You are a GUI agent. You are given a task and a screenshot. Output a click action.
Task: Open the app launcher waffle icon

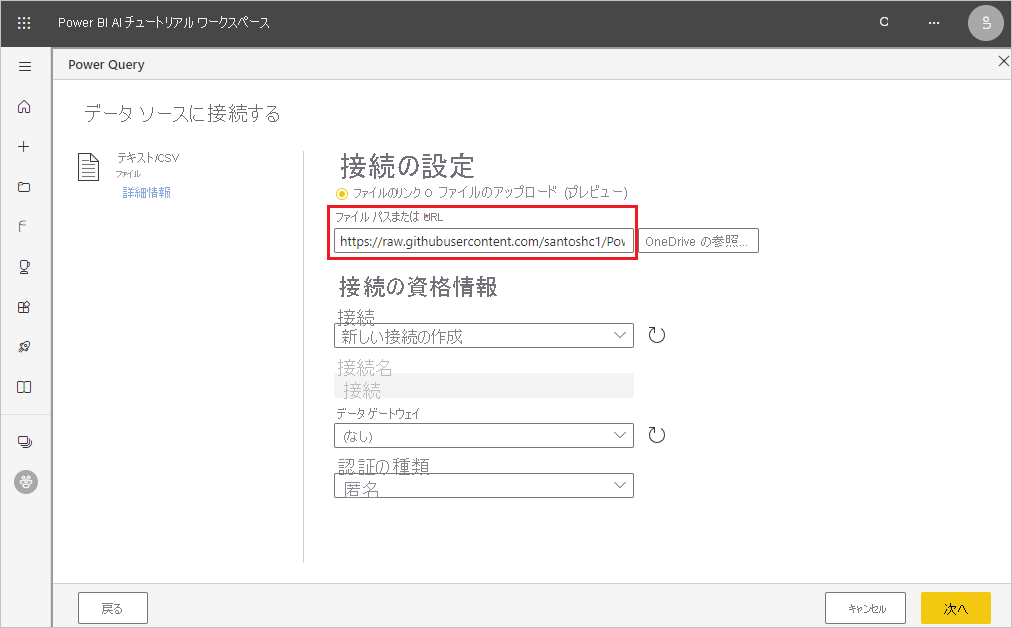[x=24, y=23]
